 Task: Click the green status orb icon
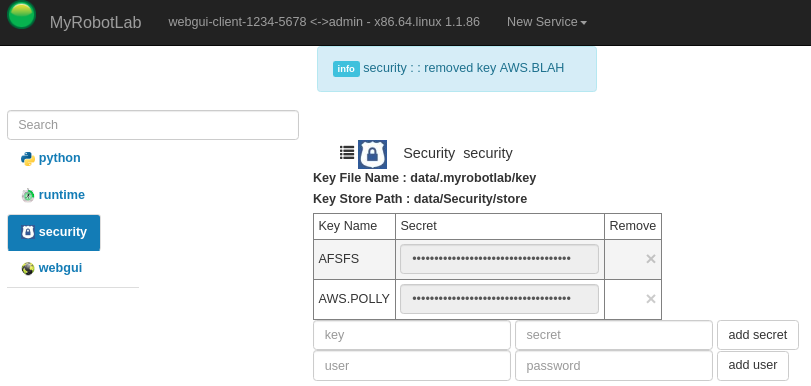21,14
